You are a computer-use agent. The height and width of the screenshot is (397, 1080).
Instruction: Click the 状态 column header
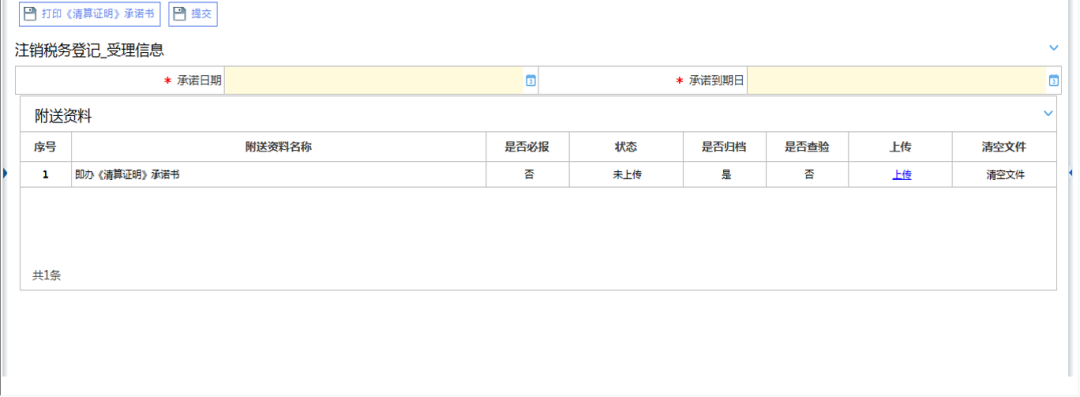(626, 147)
